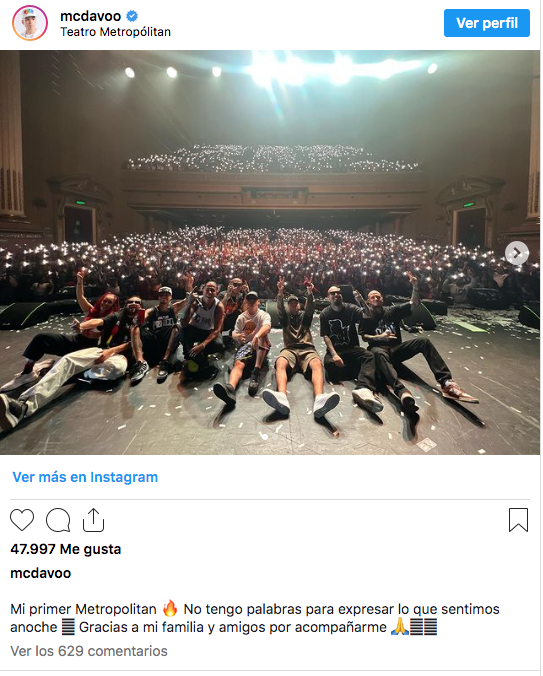Click Teatro Metropólitan location tag
Viewport: 543px width, 676px height.
115,32
